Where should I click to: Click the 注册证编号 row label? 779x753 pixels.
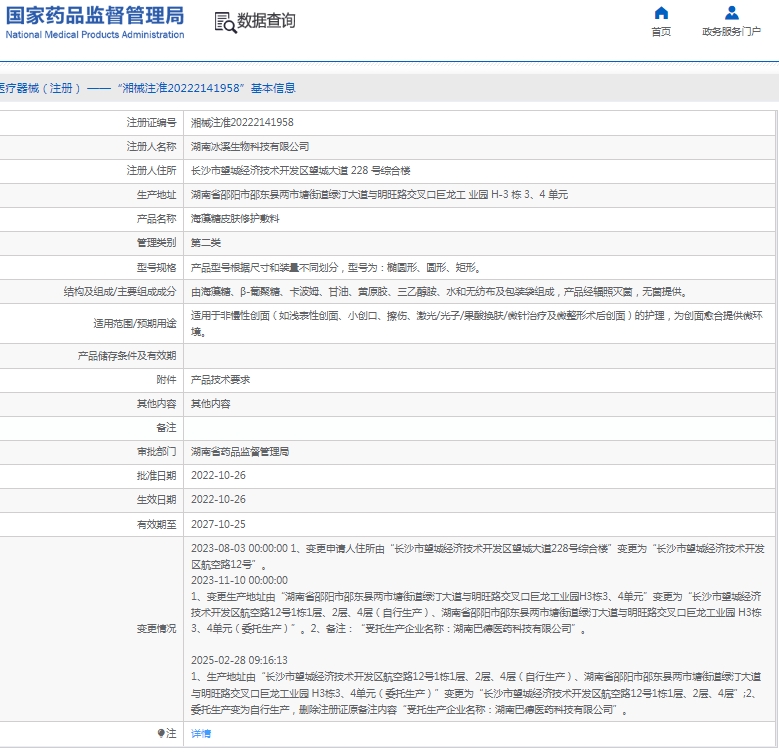coord(152,122)
